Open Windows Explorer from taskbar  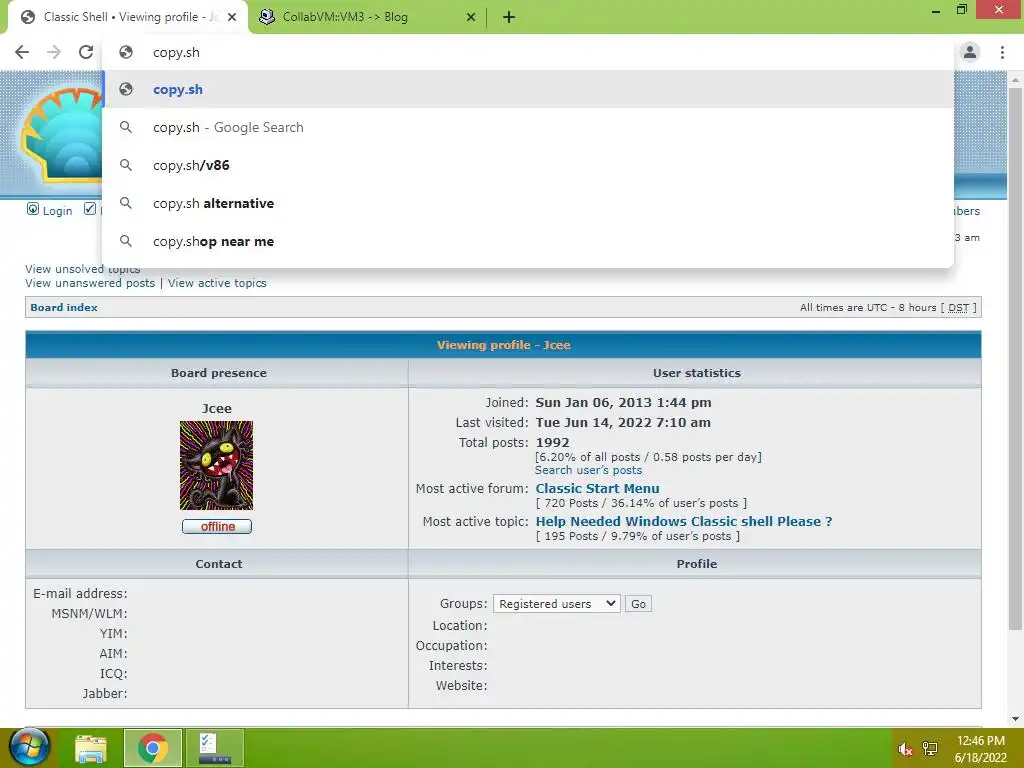tap(91, 748)
